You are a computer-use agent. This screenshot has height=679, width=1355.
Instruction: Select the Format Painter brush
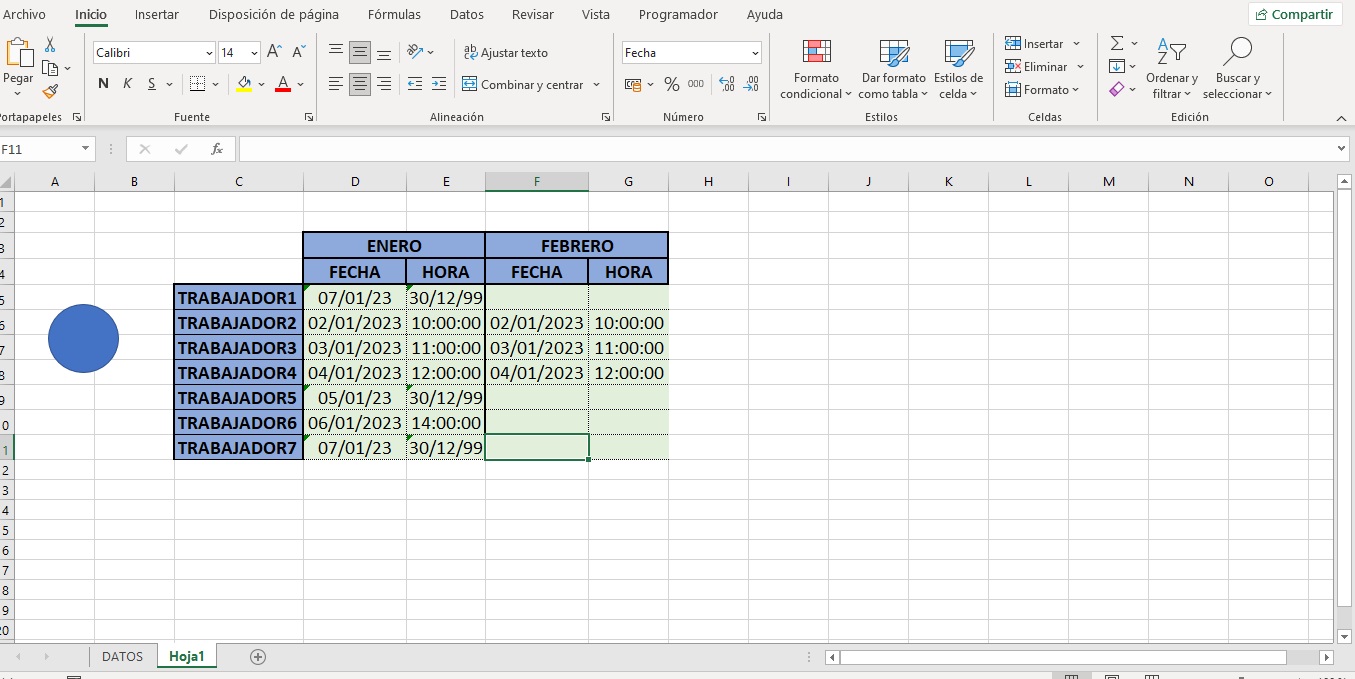(50, 91)
